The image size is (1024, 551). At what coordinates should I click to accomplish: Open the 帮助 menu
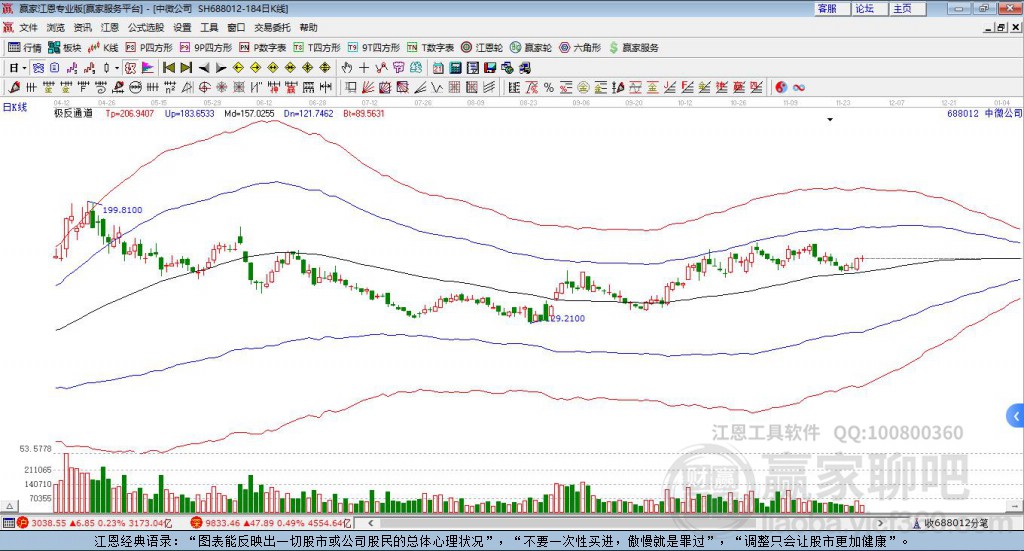pos(308,27)
